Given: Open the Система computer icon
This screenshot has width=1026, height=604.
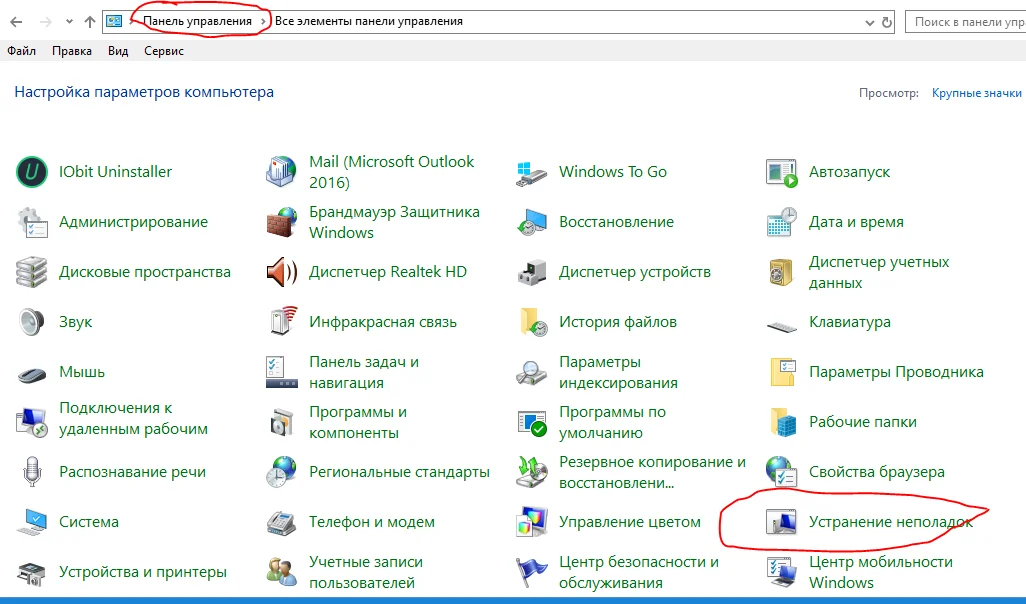Looking at the screenshot, I should (x=31, y=522).
